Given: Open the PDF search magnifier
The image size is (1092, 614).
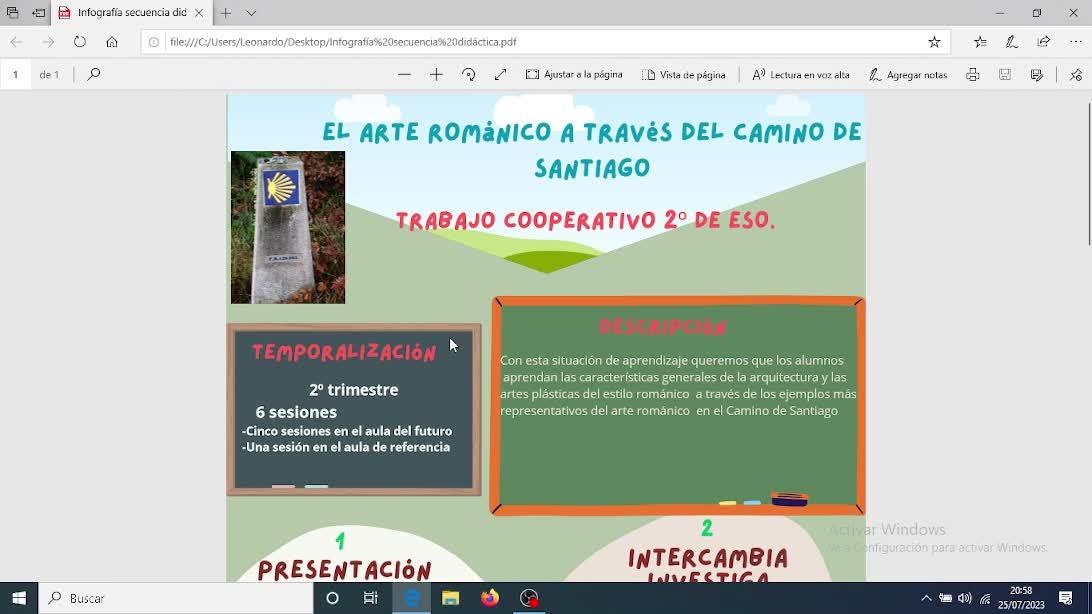Looking at the screenshot, I should pyautogui.click(x=94, y=74).
